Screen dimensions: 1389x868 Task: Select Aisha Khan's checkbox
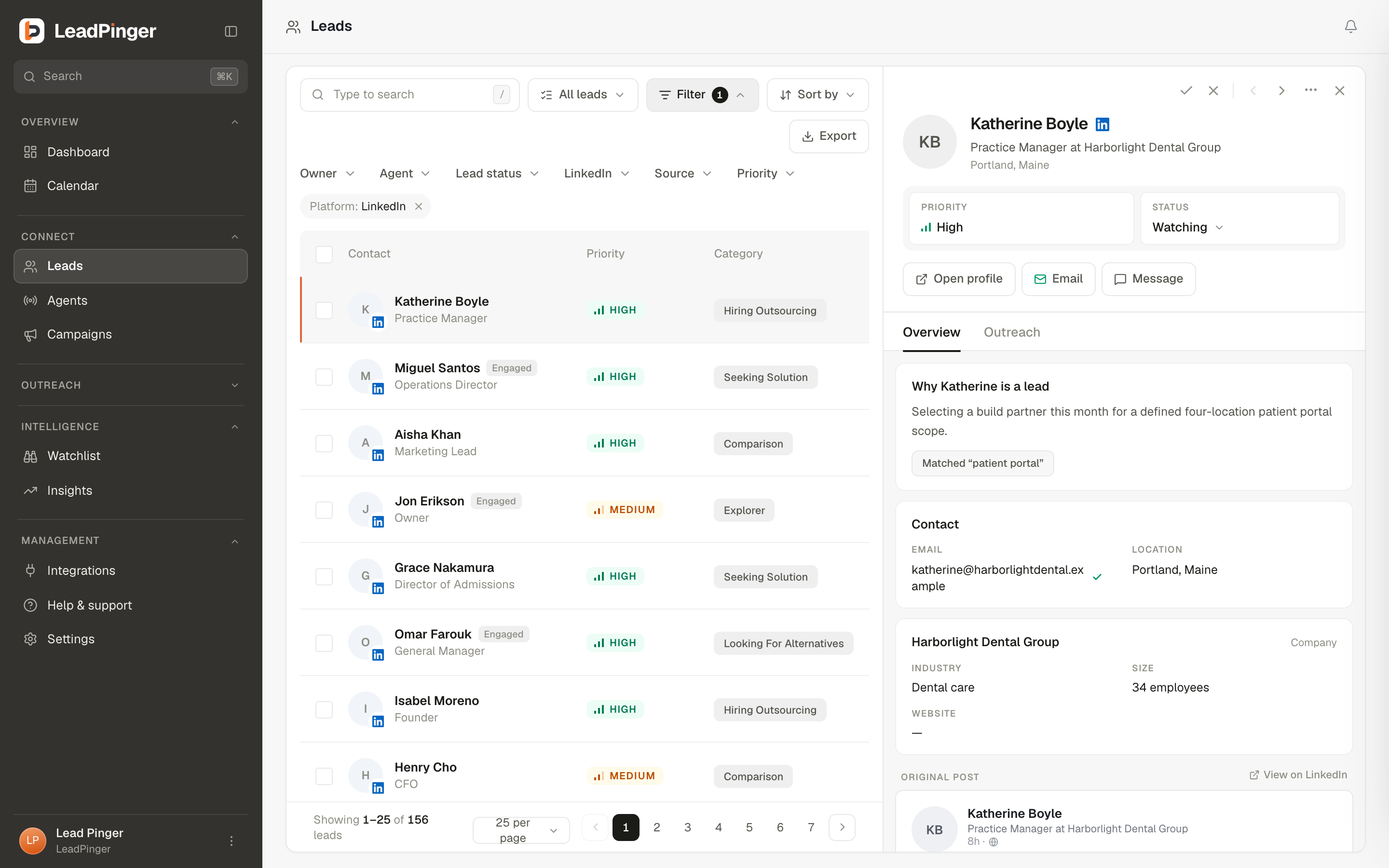(324, 444)
